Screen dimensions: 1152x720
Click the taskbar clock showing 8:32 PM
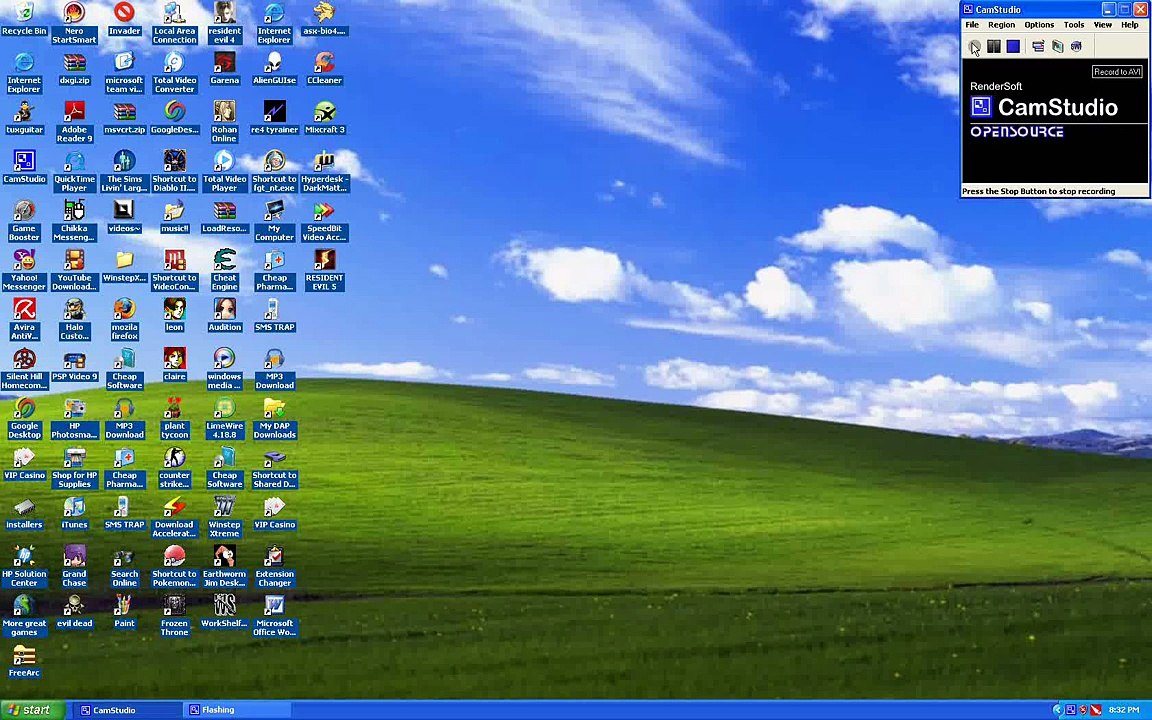point(1124,710)
